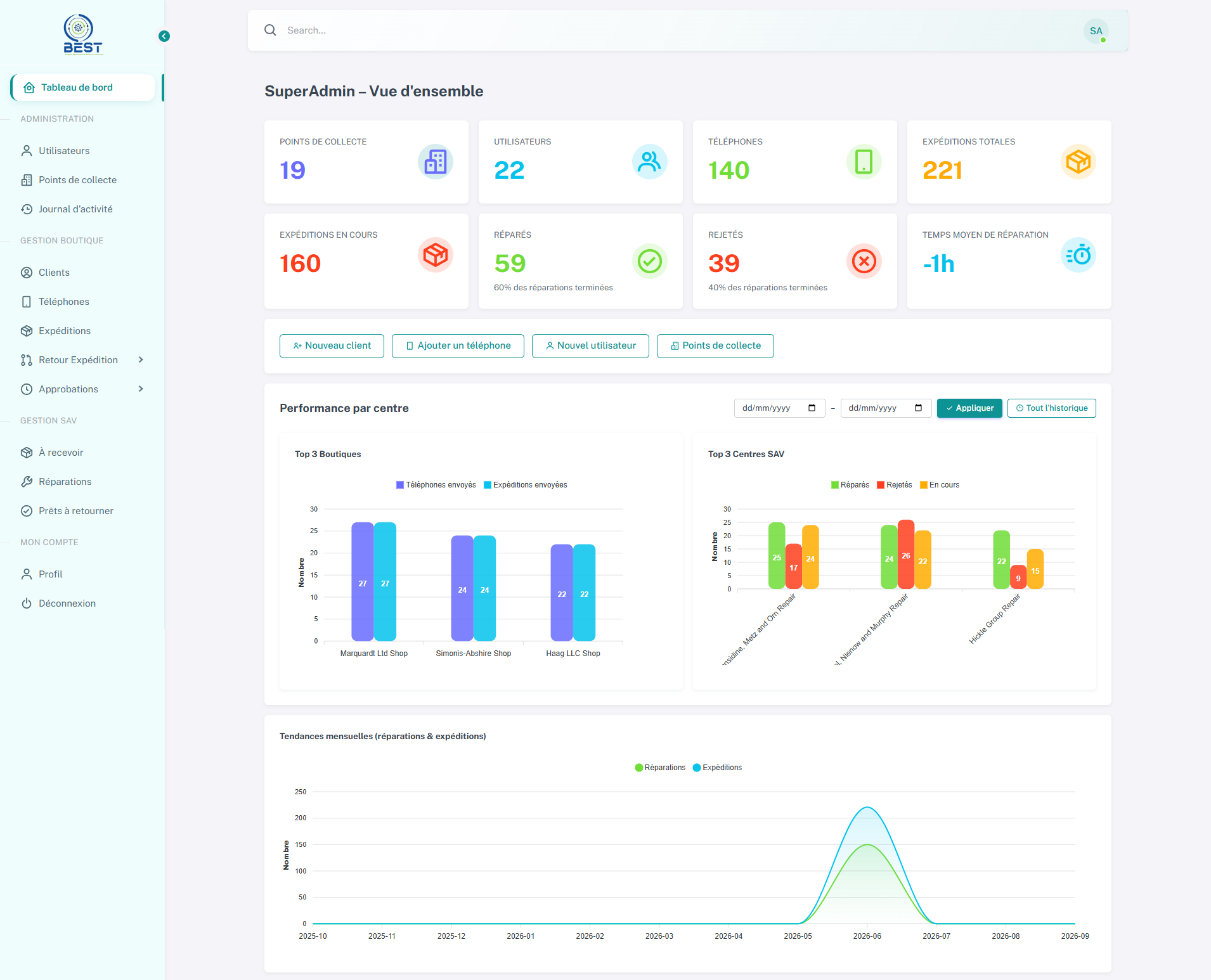Click the Expéditions sidebar package icon

[x=27, y=331]
